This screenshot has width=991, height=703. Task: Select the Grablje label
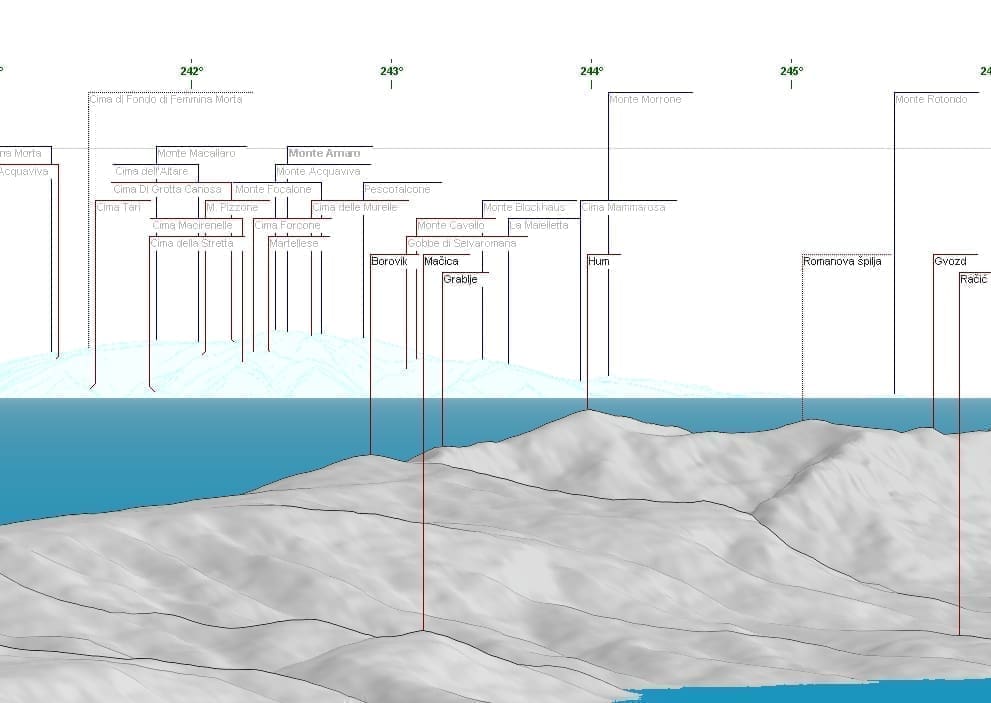(x=460, y=280)
